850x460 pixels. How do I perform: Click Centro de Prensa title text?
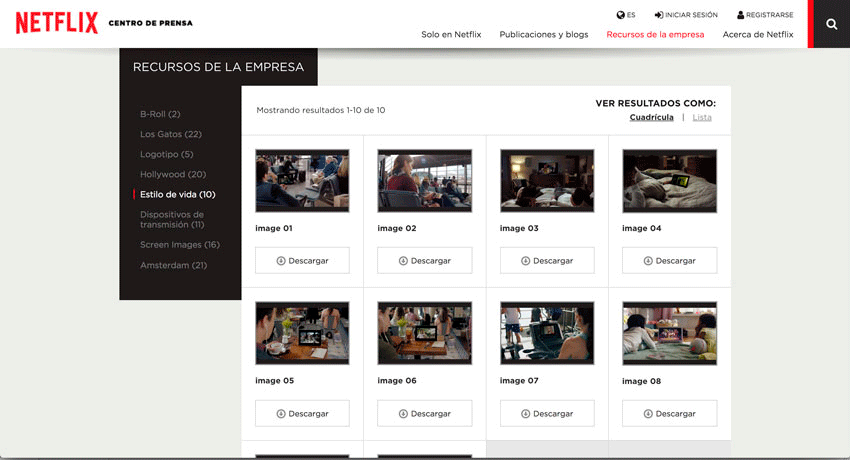click(x=151, y=23)
